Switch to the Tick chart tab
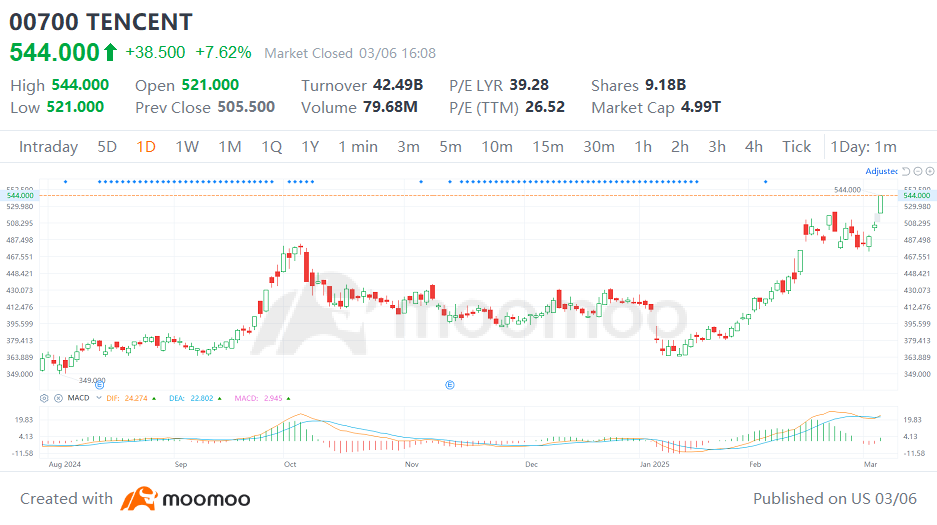Image resolution: width=937 pixels, height=525 pixels. click(x=797, y=147)
